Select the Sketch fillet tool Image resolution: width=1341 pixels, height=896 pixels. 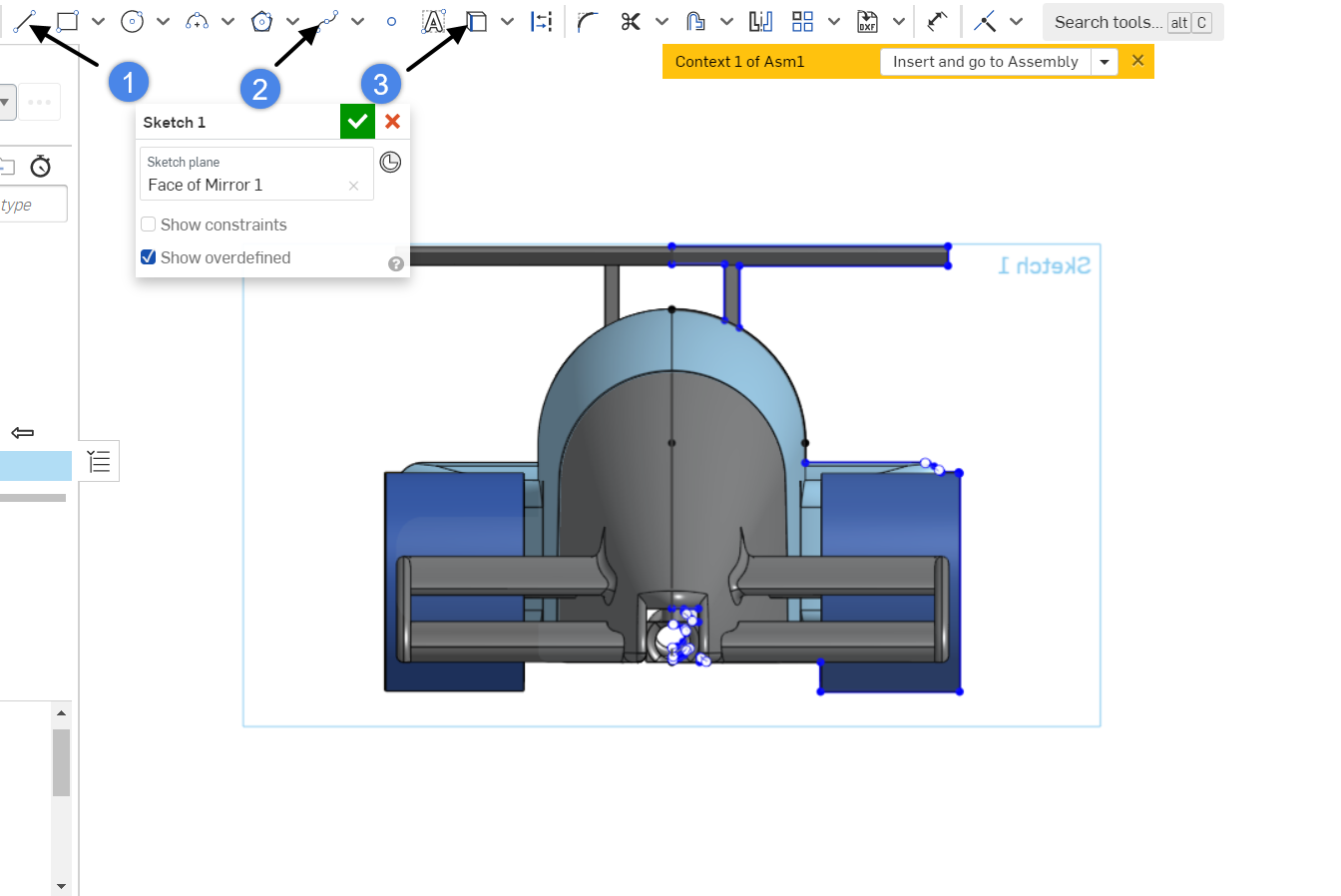pyautogui.click(x=588, y=21)
